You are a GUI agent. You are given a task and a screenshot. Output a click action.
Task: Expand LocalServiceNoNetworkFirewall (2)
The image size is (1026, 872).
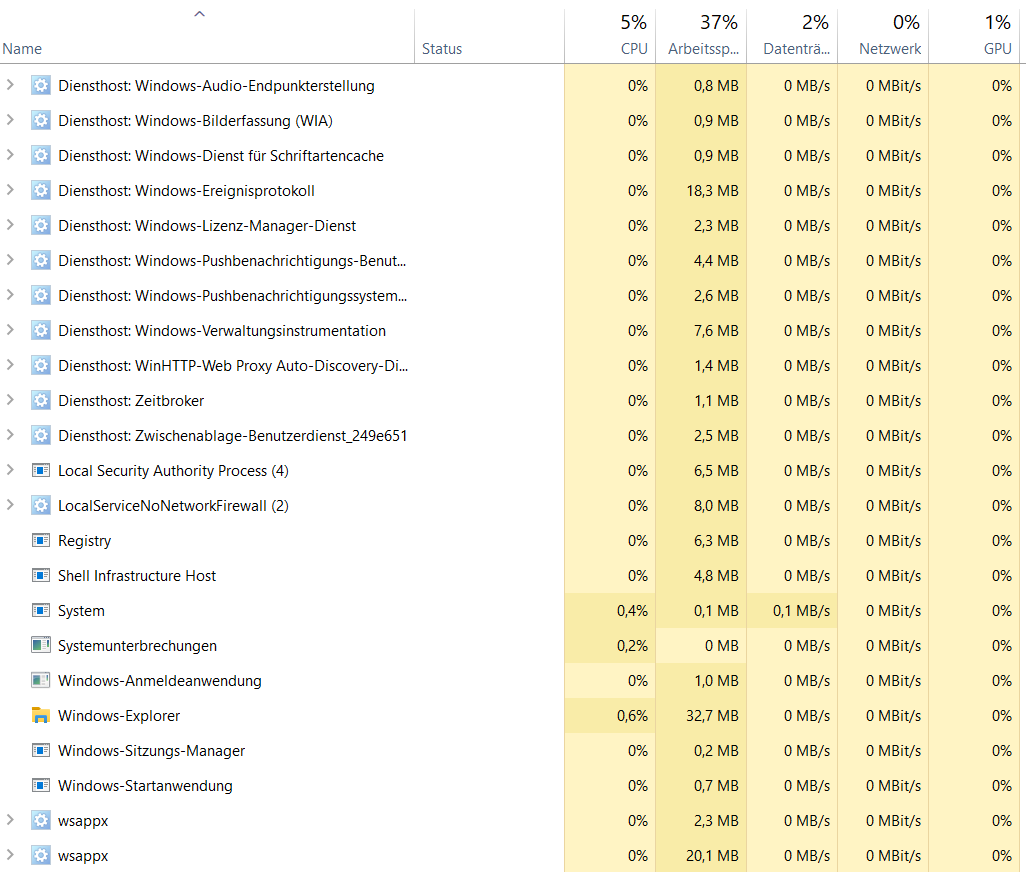click(10, 505)
